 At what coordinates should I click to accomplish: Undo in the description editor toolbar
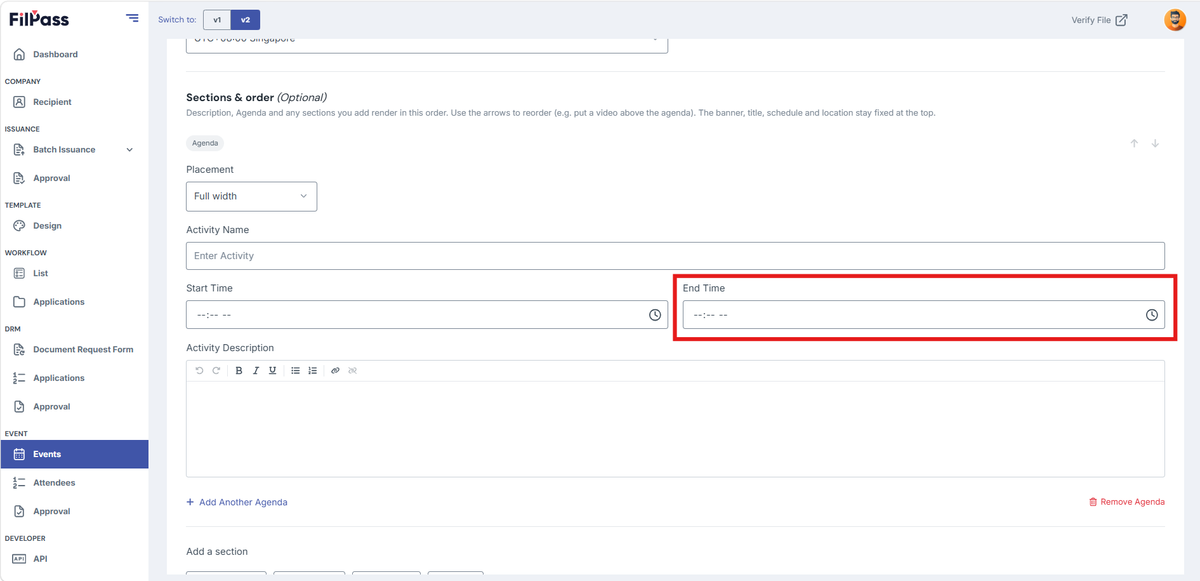tap(199, 370)
